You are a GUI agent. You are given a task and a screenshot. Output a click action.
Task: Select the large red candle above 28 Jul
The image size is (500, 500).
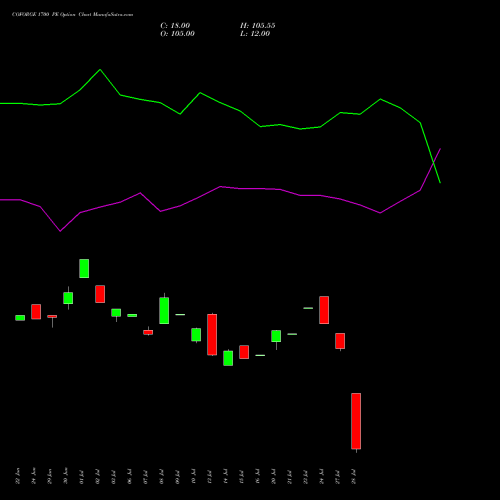pyautogui.click(x=356, y=421)
